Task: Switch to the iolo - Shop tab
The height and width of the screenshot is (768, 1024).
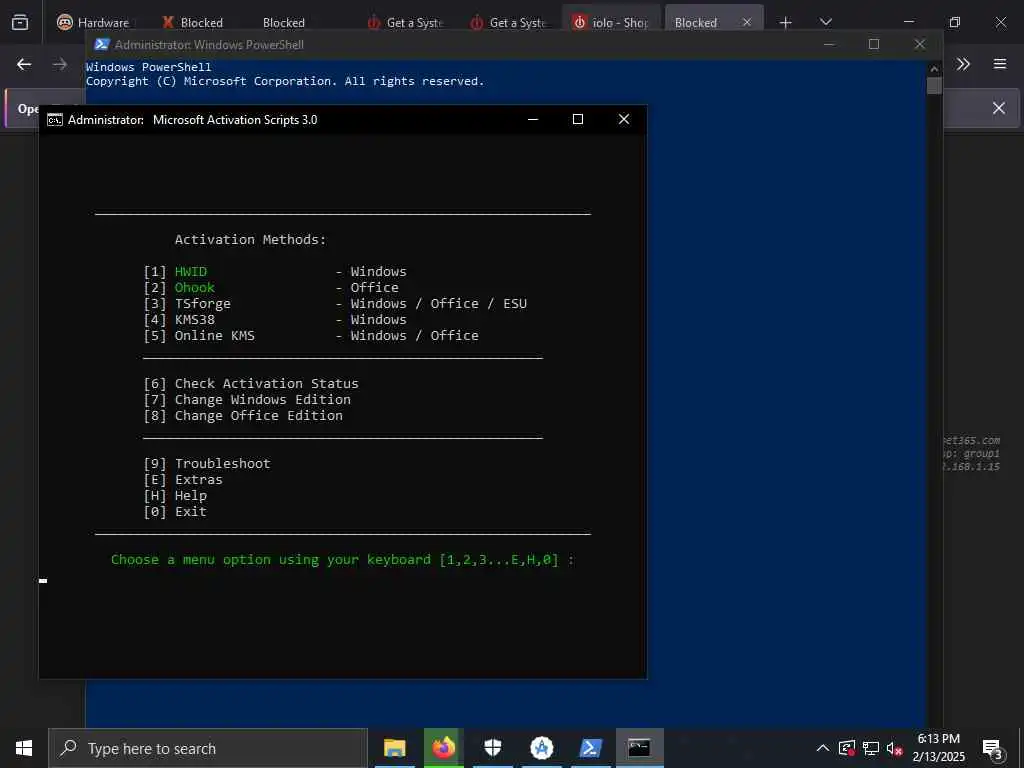Action: [611, 22]
